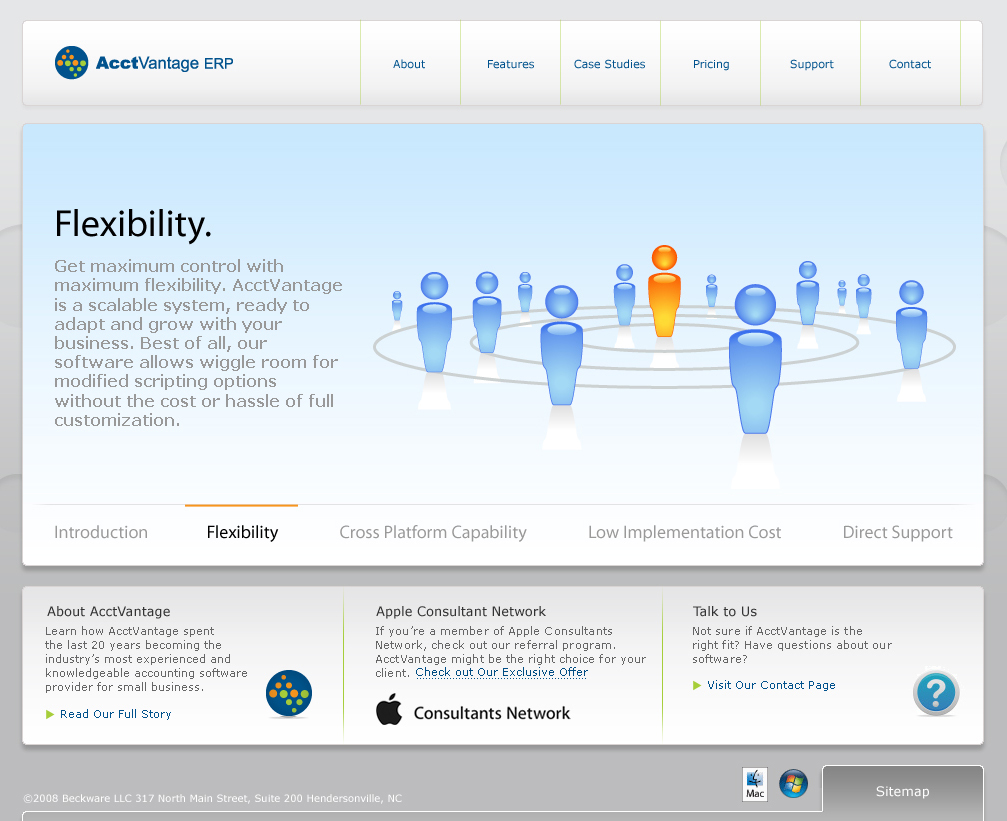This screenshot has width=1007, height=821.
Task: Click the orange person figure in illustration
Action: 664,291
